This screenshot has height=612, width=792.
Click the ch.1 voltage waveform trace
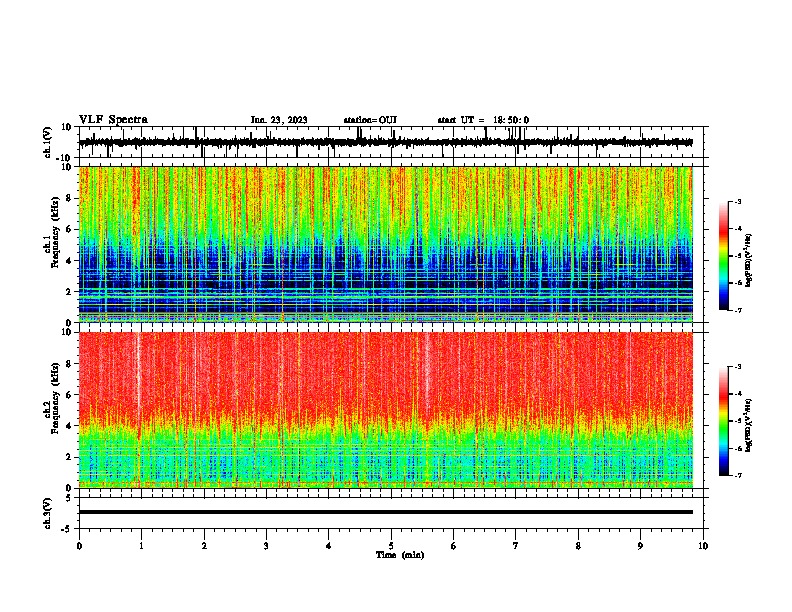click(x=385, y=142)
